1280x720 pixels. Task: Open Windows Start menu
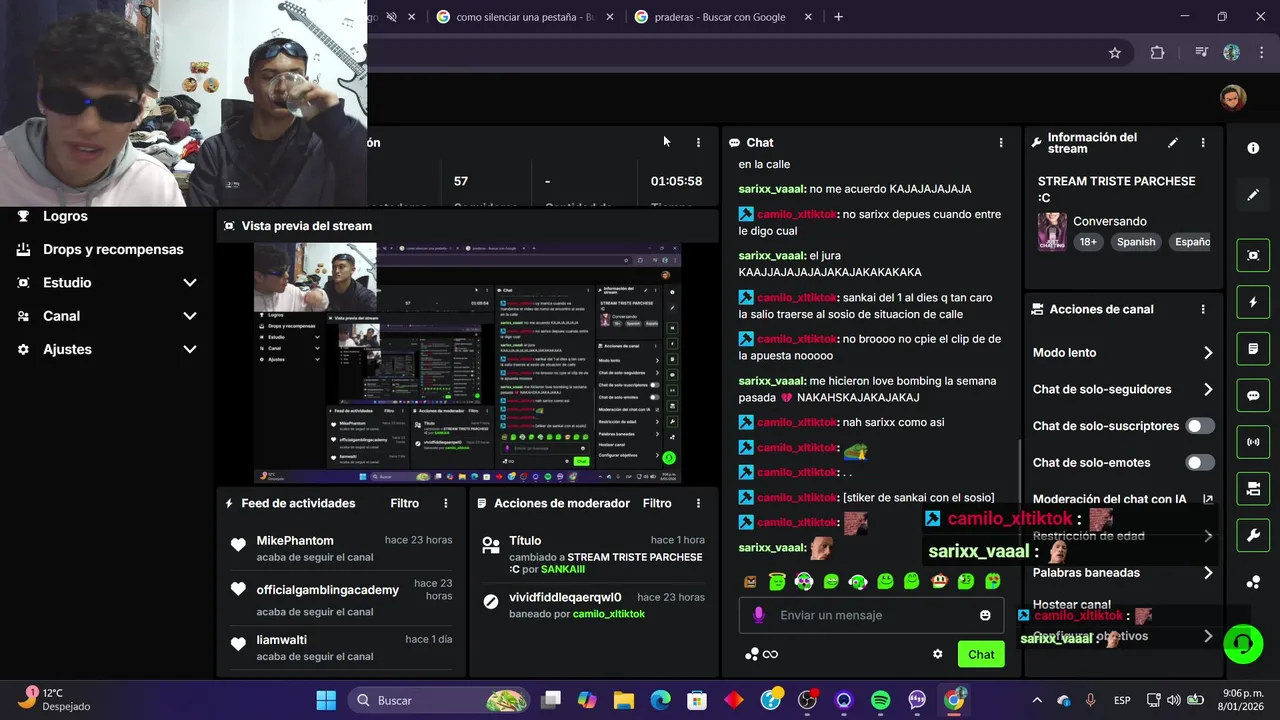click(x=326, y=700)
